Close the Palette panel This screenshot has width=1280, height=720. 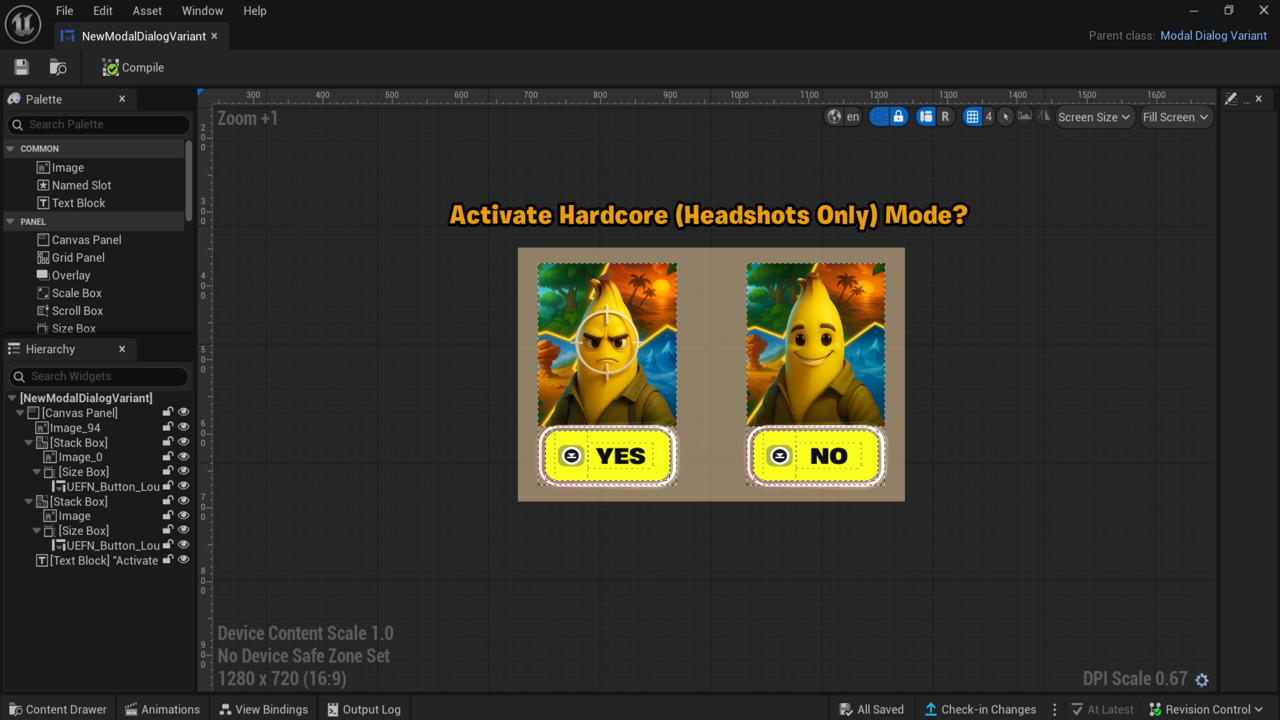click(122, 99)
